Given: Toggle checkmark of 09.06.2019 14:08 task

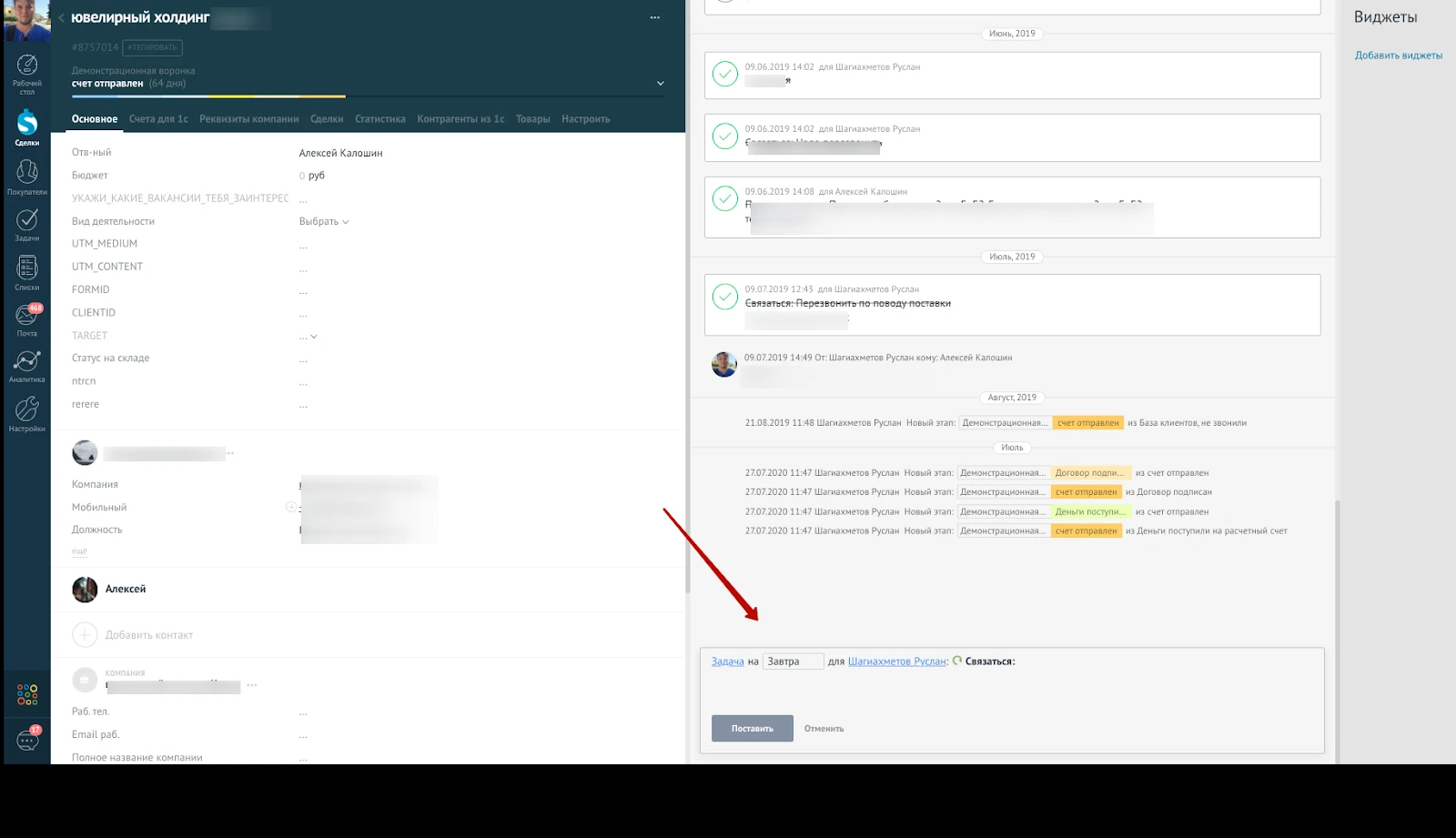Looking at the screenshot, I should 724,198.
